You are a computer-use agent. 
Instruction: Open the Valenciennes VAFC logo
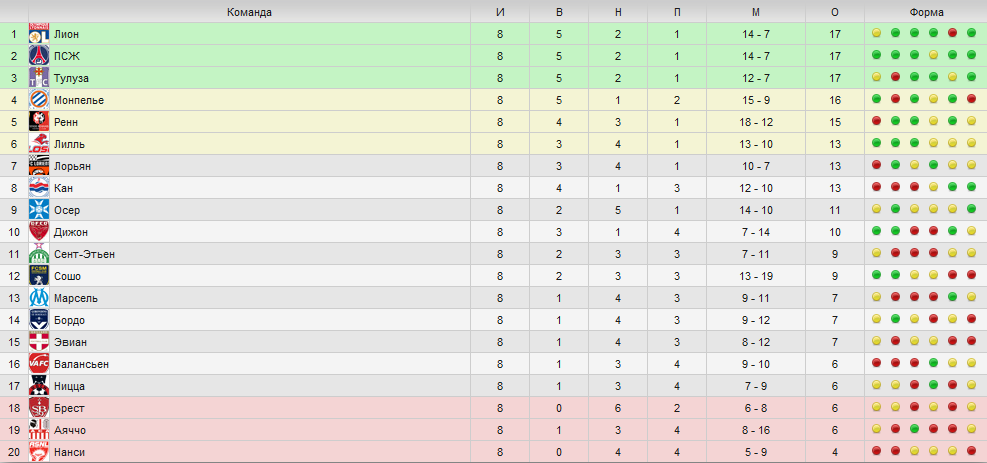[x=39, y=364]
